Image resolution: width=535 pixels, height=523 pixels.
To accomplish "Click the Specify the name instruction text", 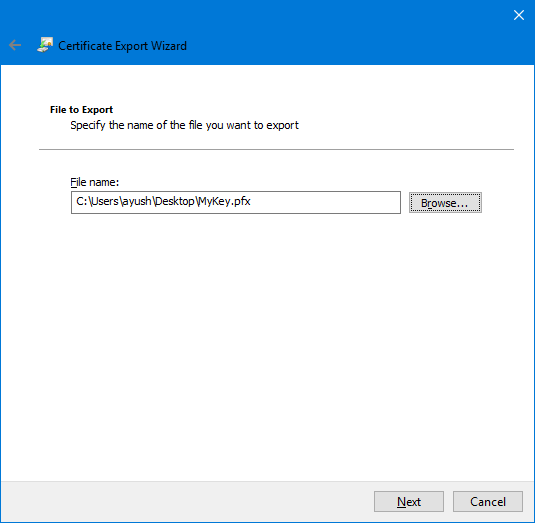I will coord(184,125).
